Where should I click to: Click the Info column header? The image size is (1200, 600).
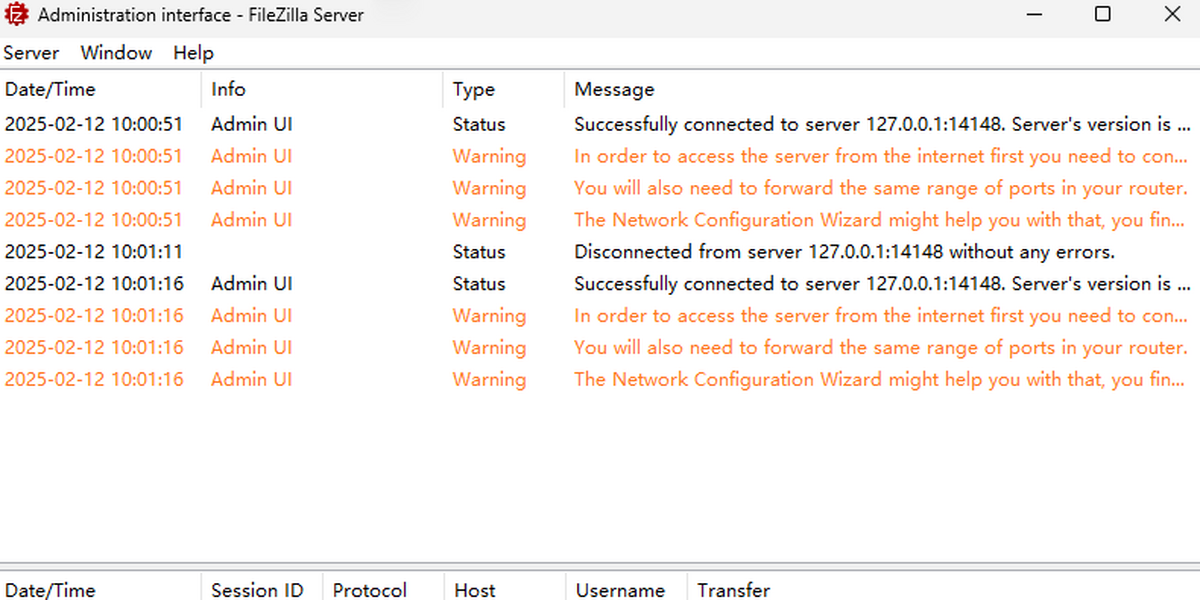[228, 89]
